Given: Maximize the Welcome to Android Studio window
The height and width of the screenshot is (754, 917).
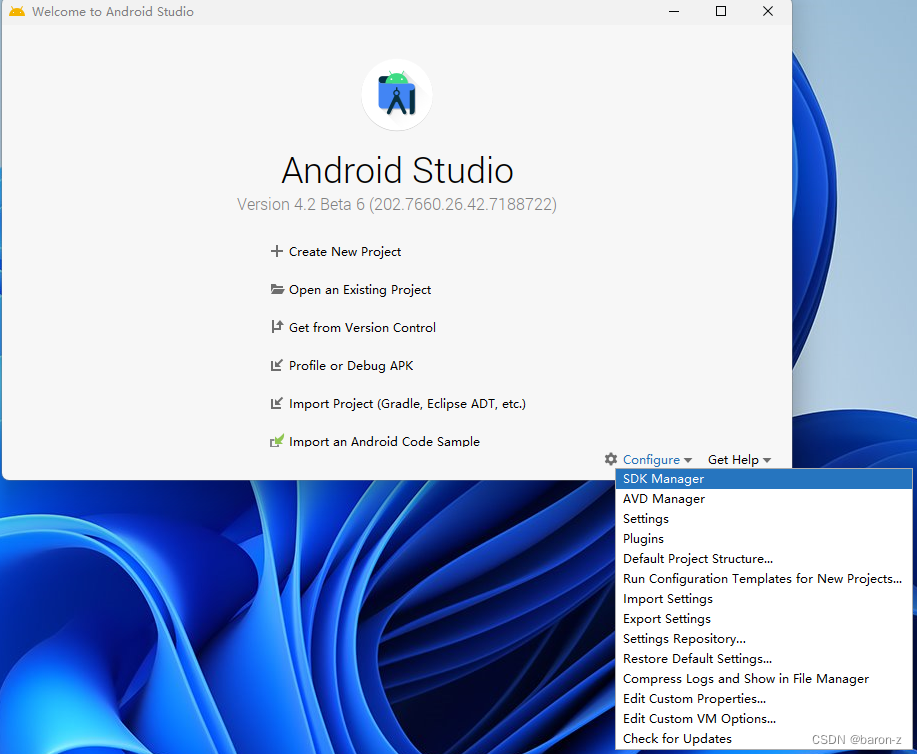Looking at the screenshot, I should click(721, 11).
